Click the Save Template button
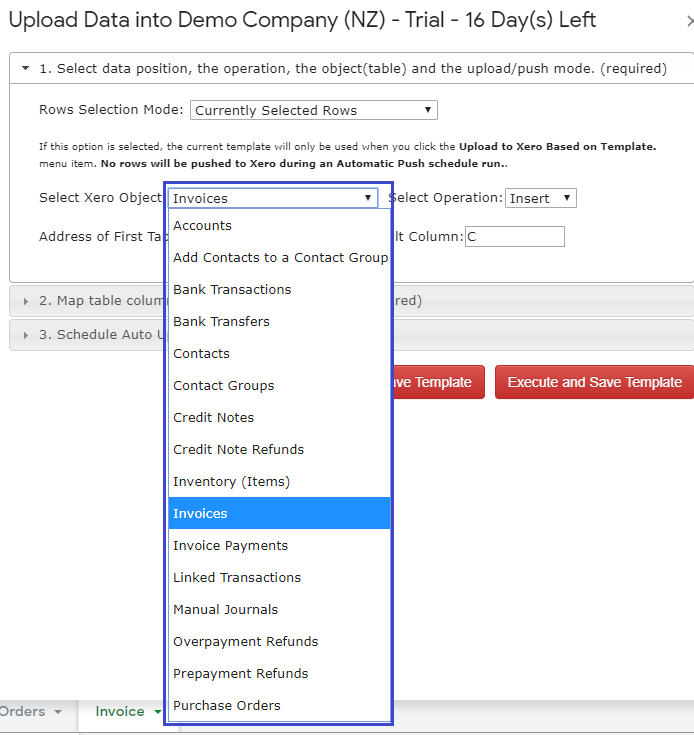Image resolution: width=694 pixels, height=735 pixels. [439, 382]
